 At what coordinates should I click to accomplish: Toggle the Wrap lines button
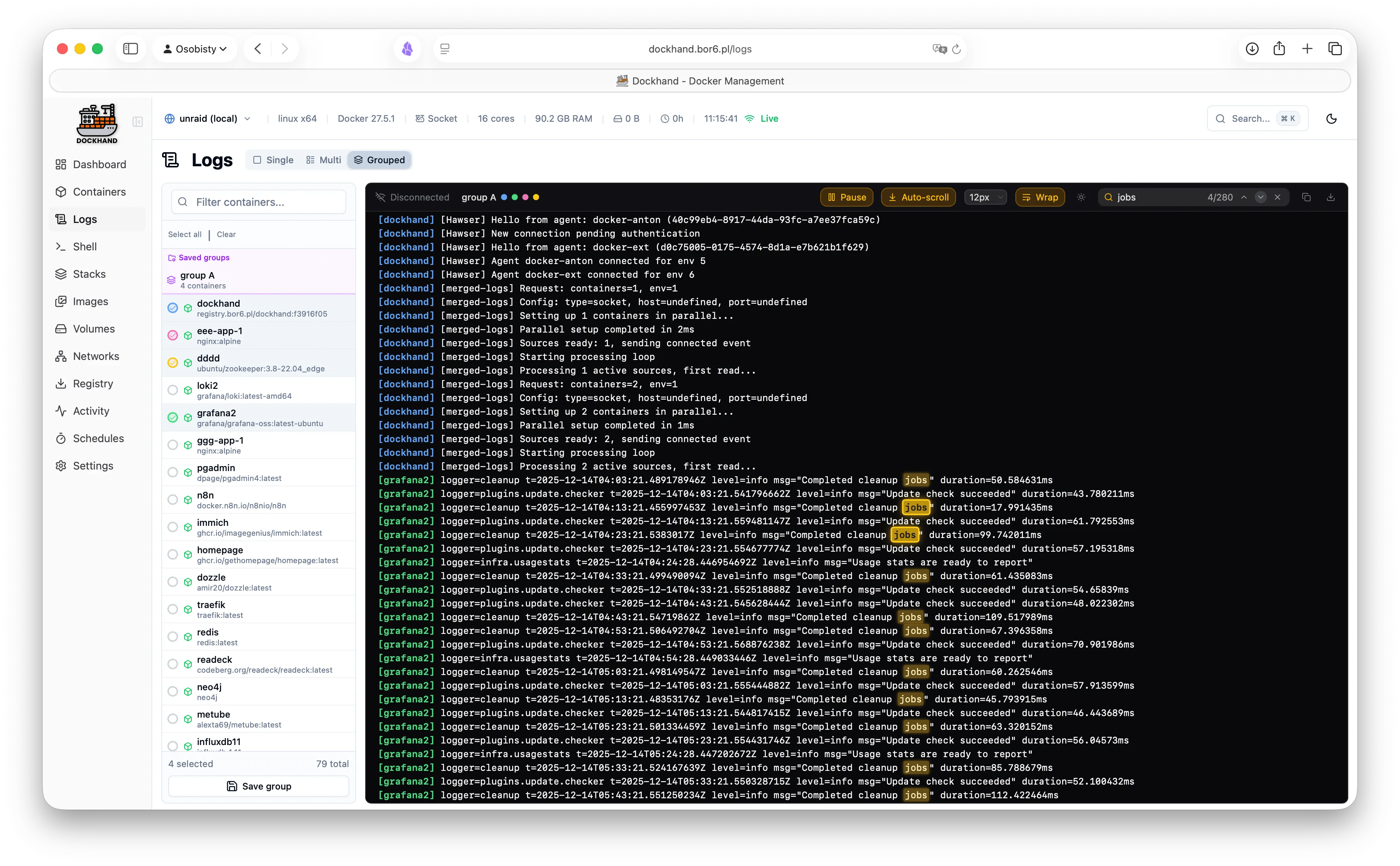point(1040,197)
